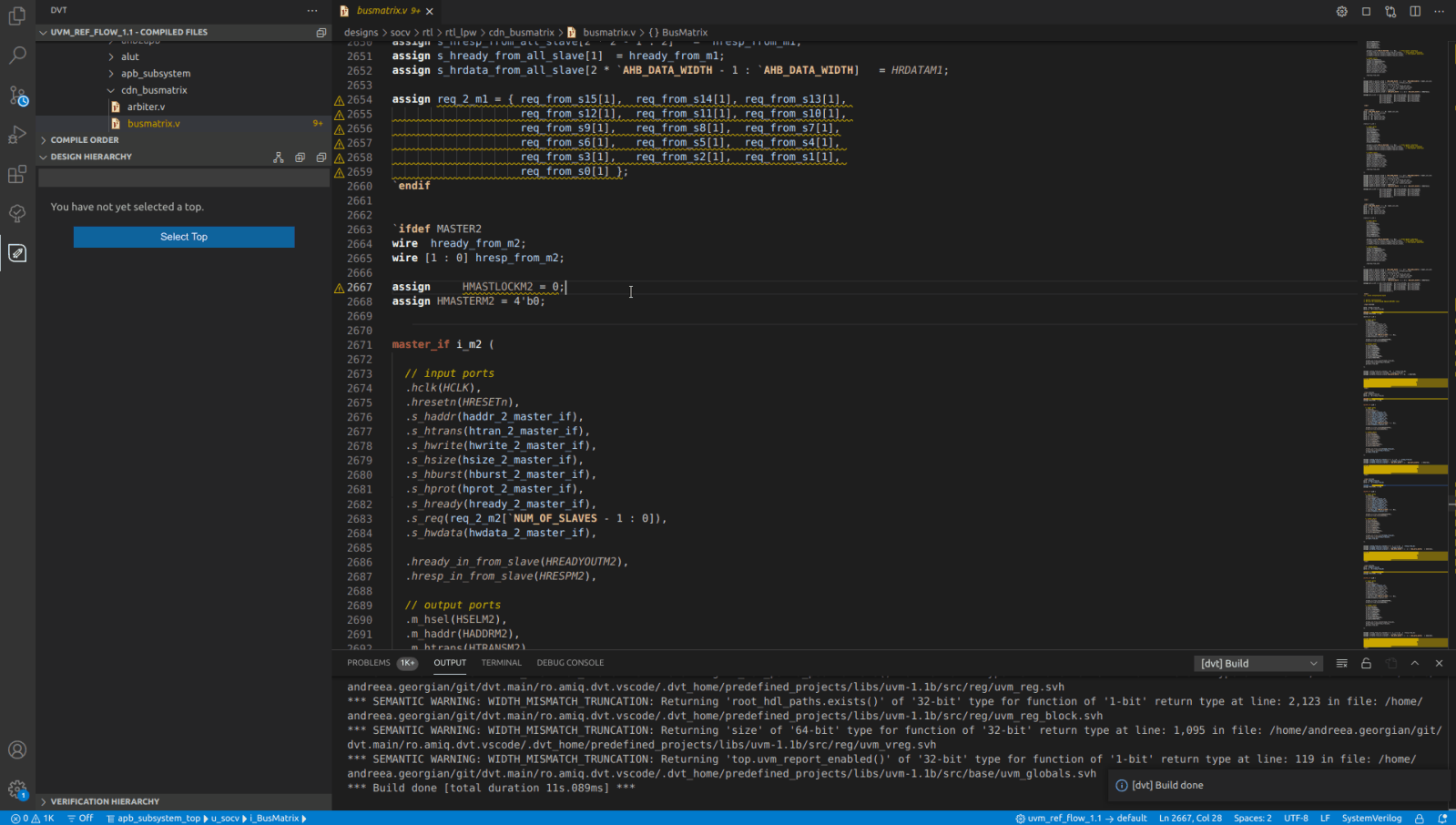1456x825 pixels.
Task: Switch to the Problems tab
Action: click(368, 663)
